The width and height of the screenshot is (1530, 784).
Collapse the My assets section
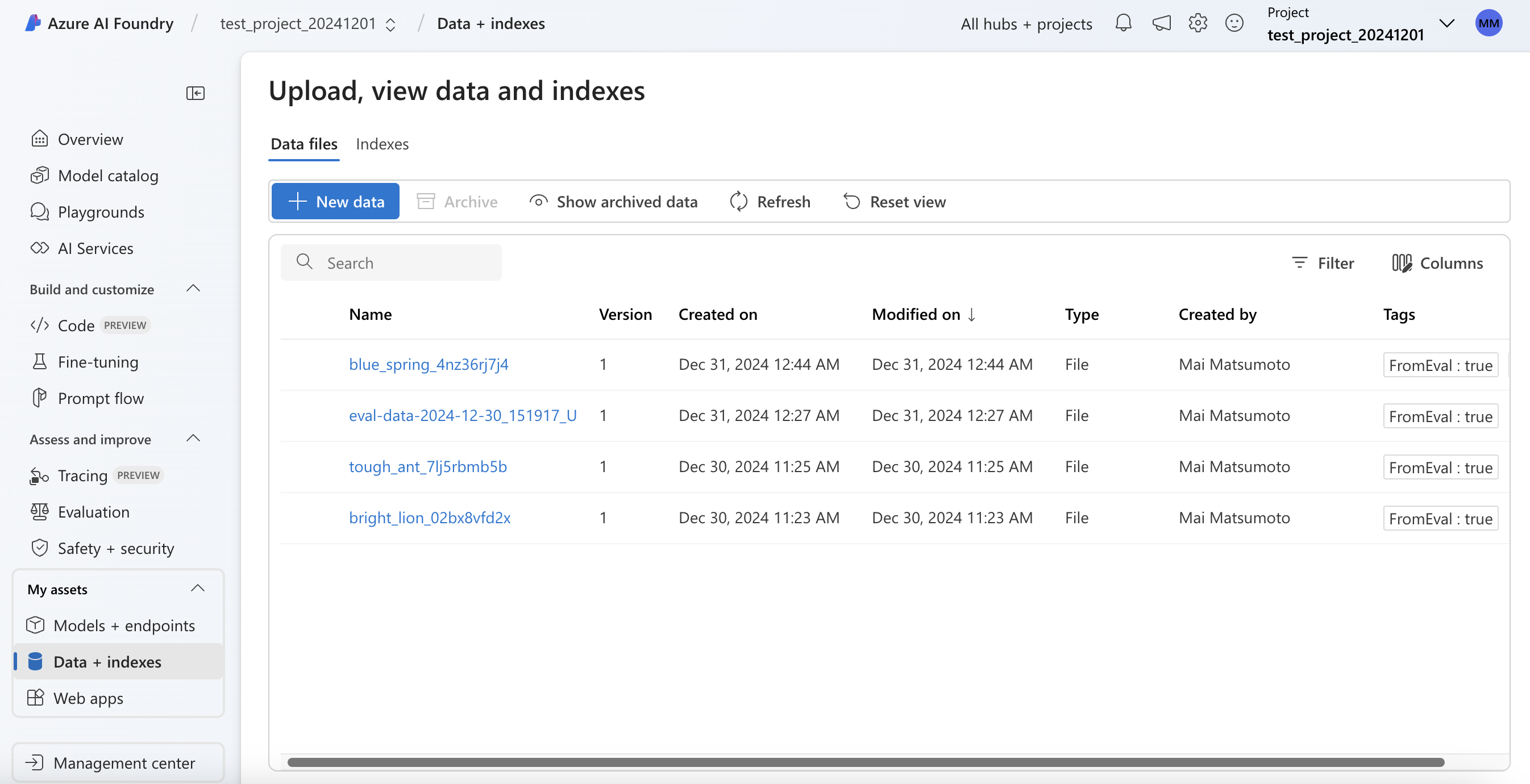click(197, 589)
